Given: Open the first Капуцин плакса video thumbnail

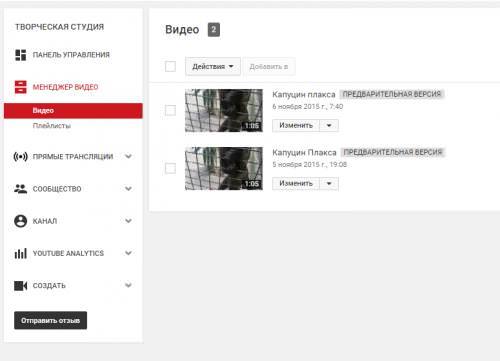Looking at the screenshot, I should (224, 110).
